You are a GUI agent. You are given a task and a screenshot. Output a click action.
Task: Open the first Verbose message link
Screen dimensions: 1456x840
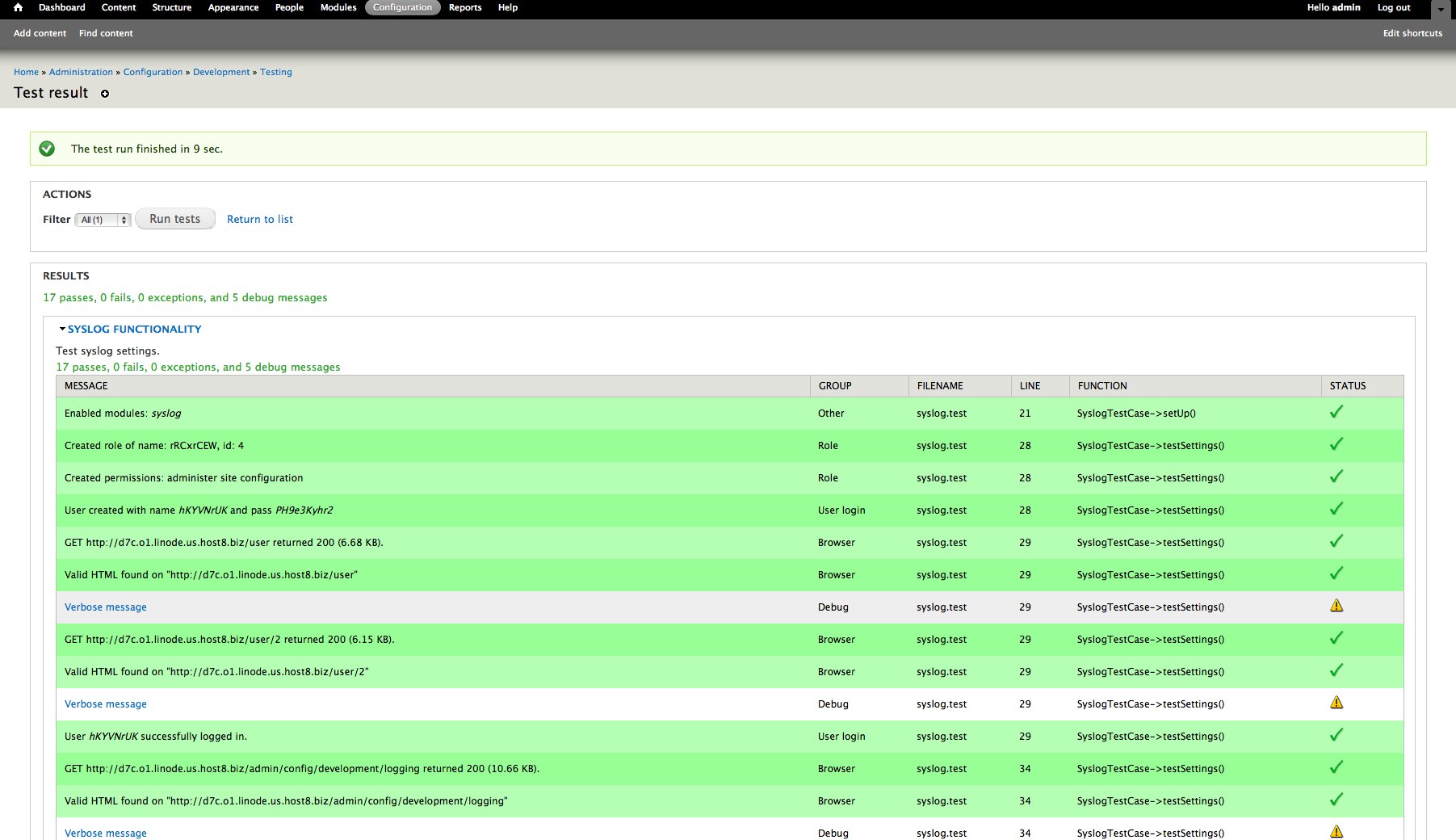[106, 607]
